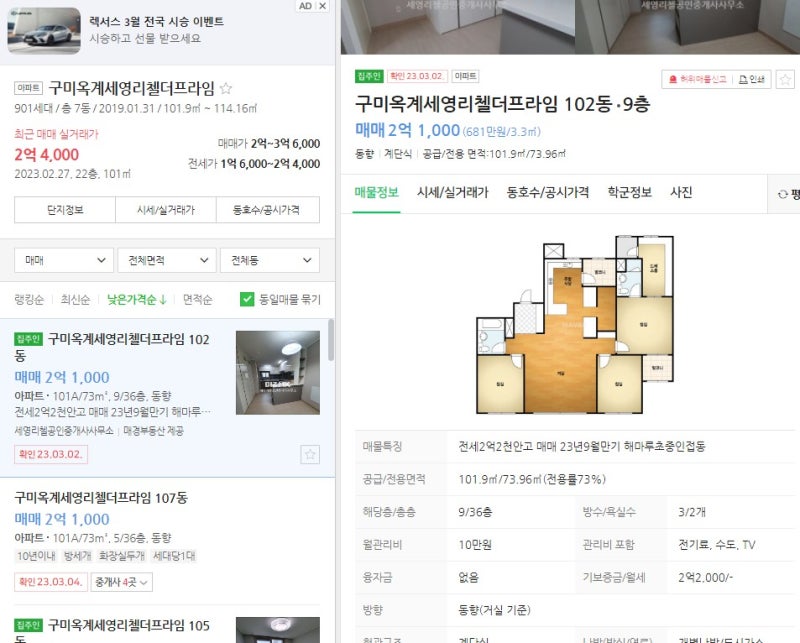Sort by 낮은가격순
800x643 pixels.
[x=137, y=300]
